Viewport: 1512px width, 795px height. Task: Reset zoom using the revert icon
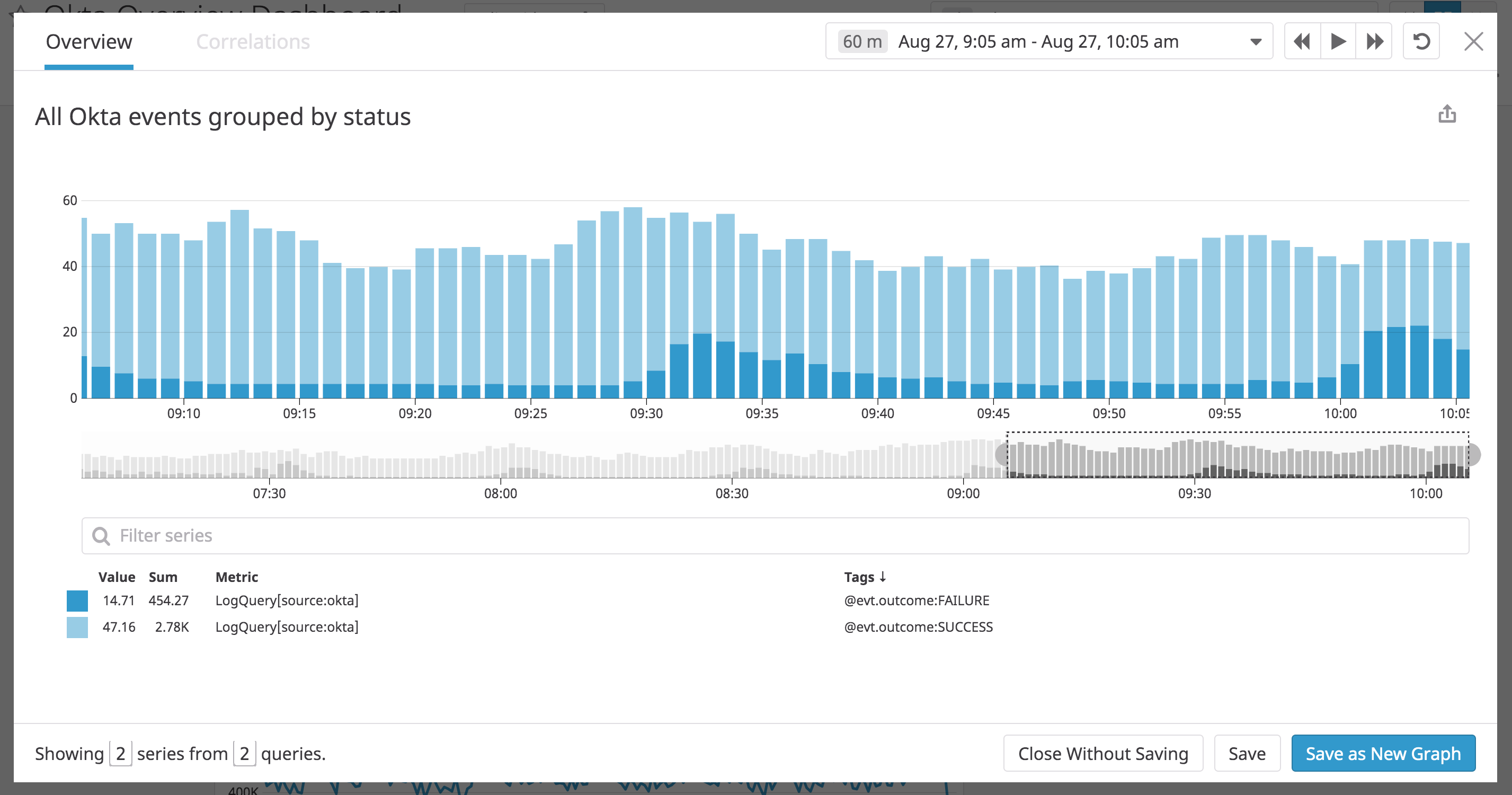pos(1421,41)
